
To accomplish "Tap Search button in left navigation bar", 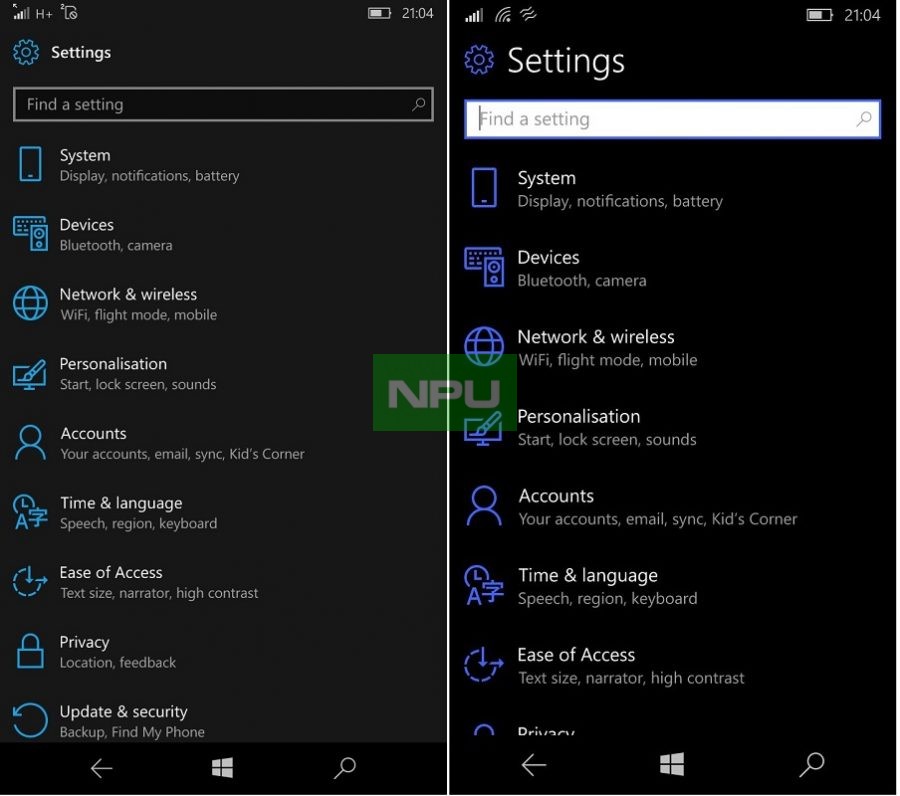I will [x=345, y=768].
